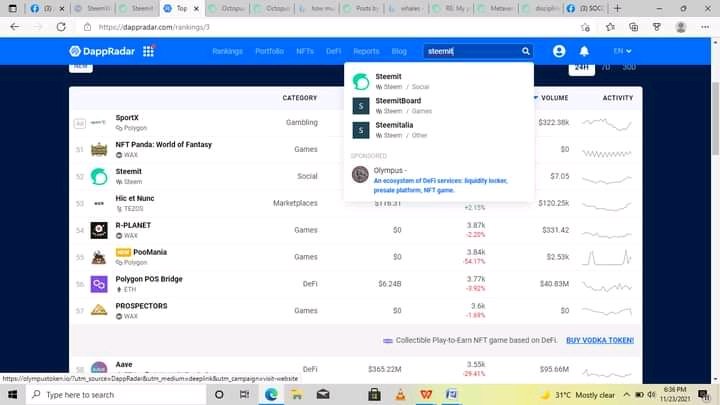This screenshot has width=720, height=405.
Task: Open File Explorer in taskbar
Action: (x=297, y=394)
